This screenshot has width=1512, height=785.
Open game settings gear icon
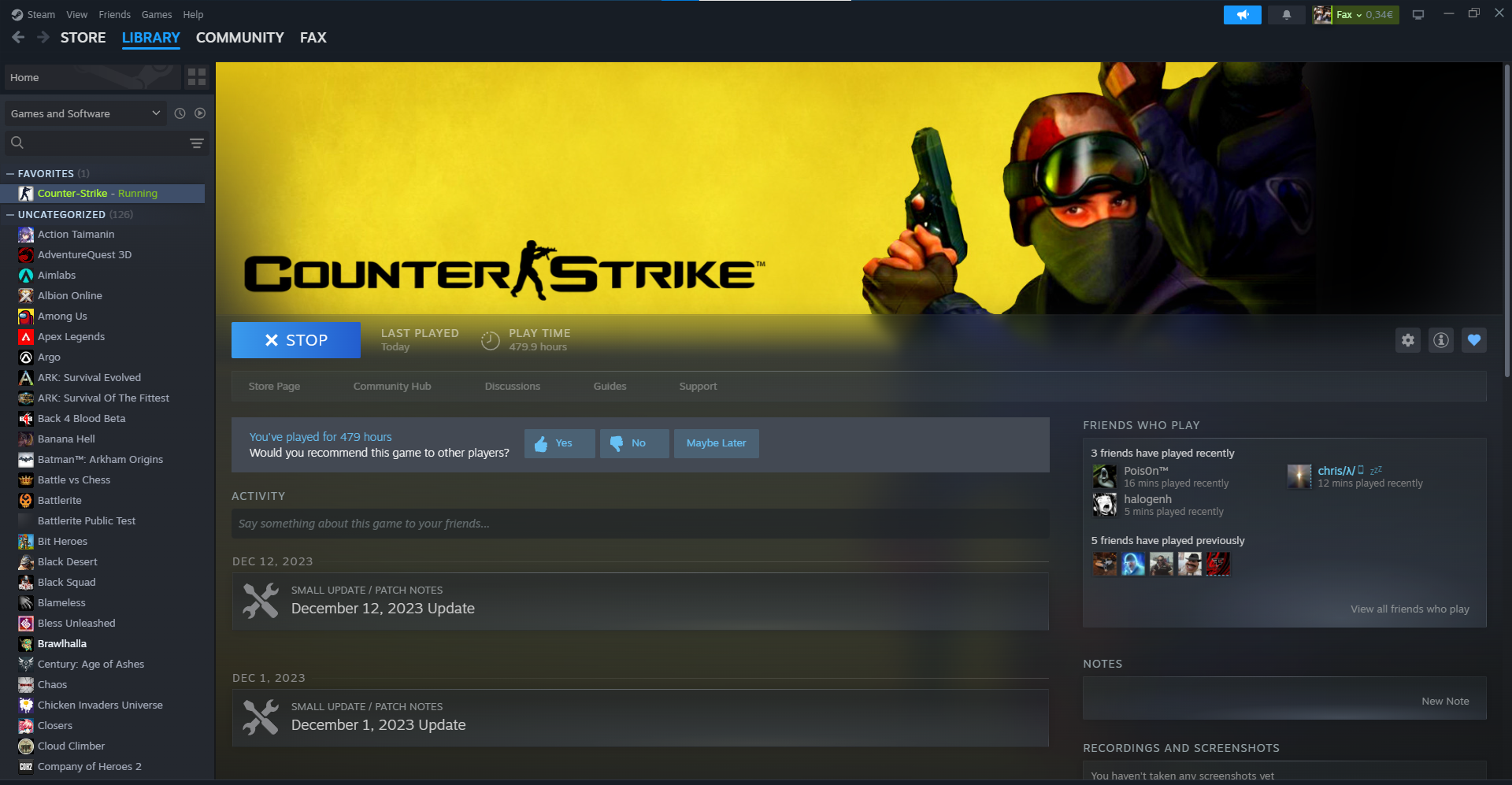1407,340
